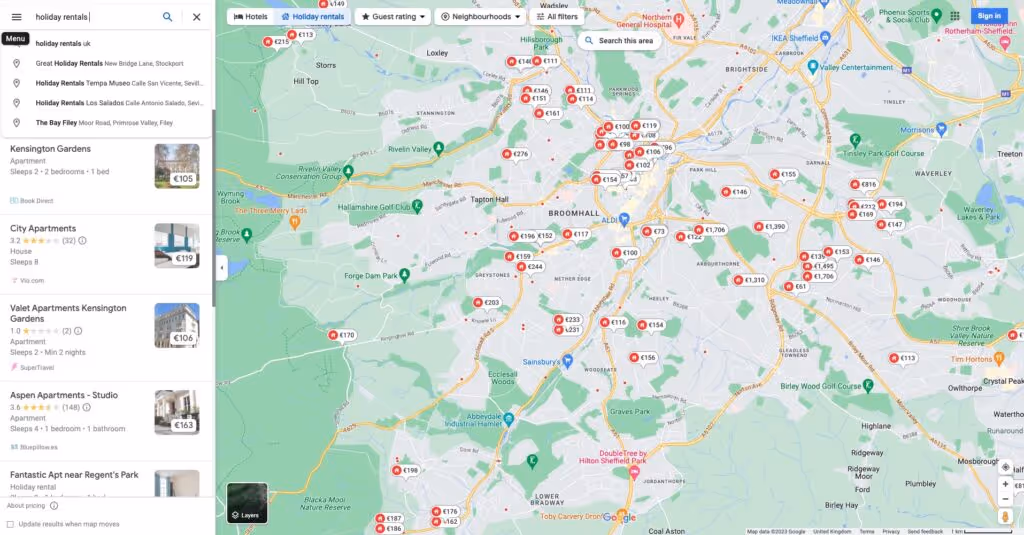Click Abbeydale Industrial Hamlet marker
The width and height of the screenshot is (1024, 535).
click(508, 419)
